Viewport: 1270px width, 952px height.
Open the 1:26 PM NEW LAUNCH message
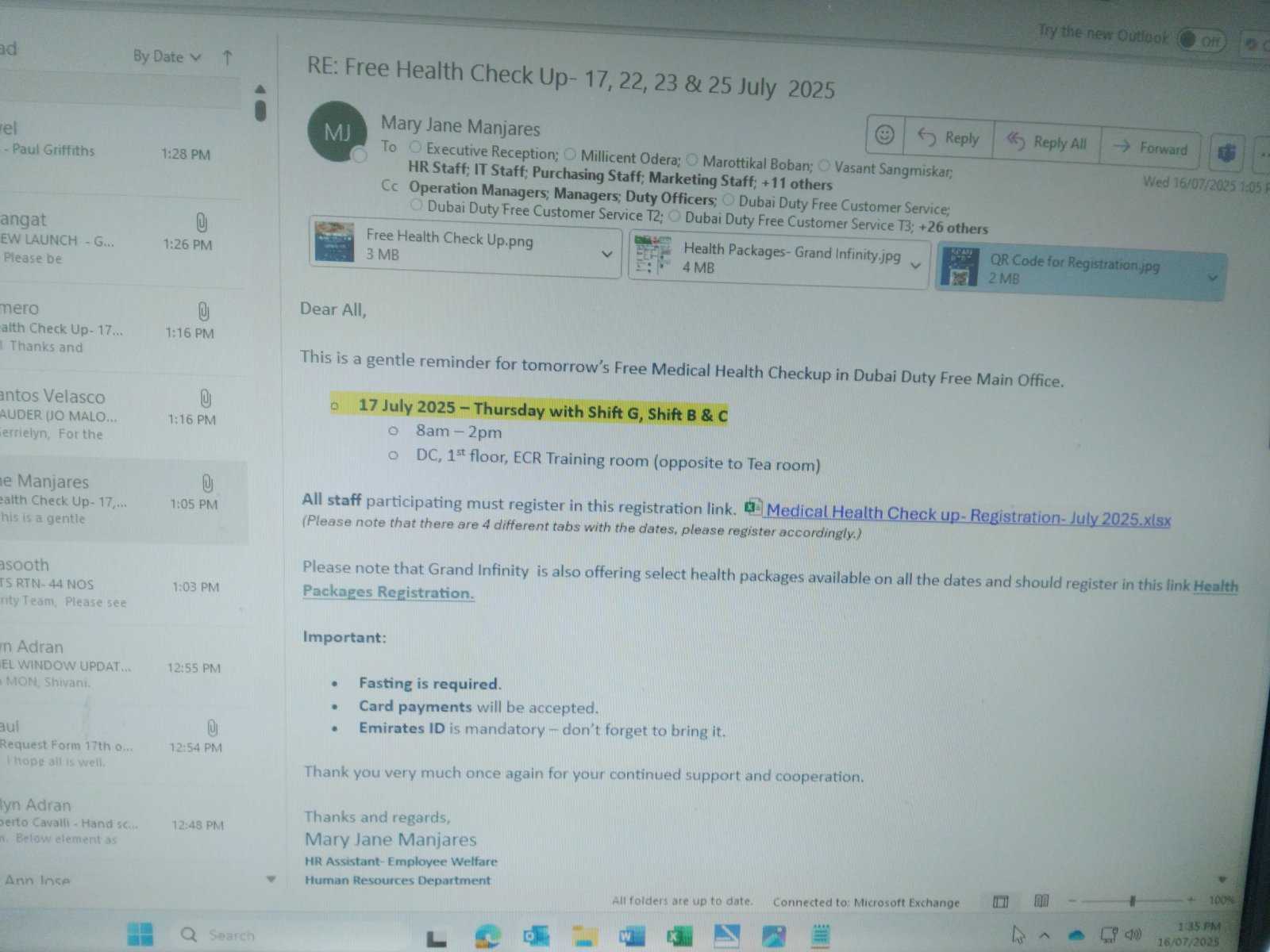pyautogui.click(x=119, y=240)
